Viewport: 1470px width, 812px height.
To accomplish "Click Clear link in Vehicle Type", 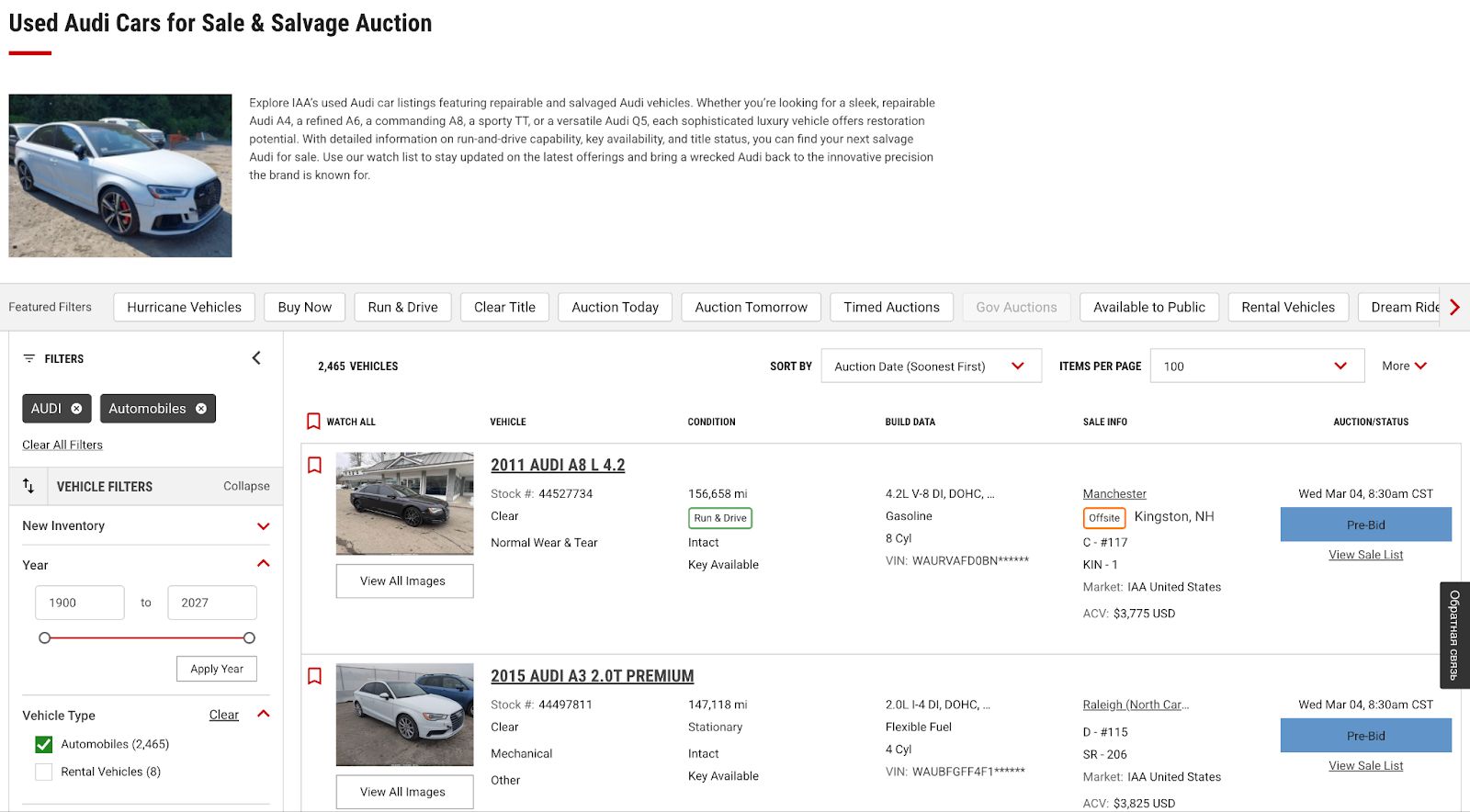I will tap(223, 715).
